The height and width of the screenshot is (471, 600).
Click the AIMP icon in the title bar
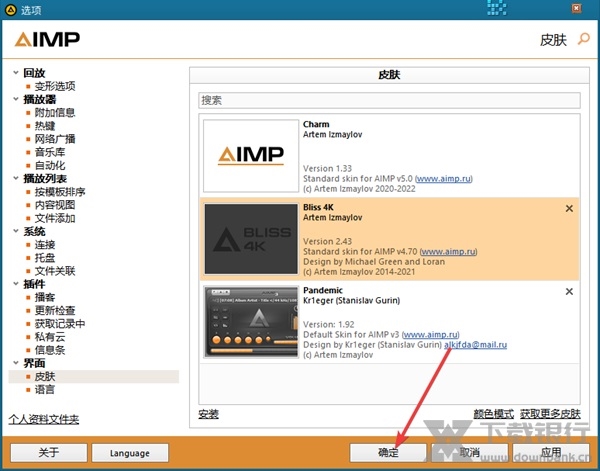[x=10, y=10]
